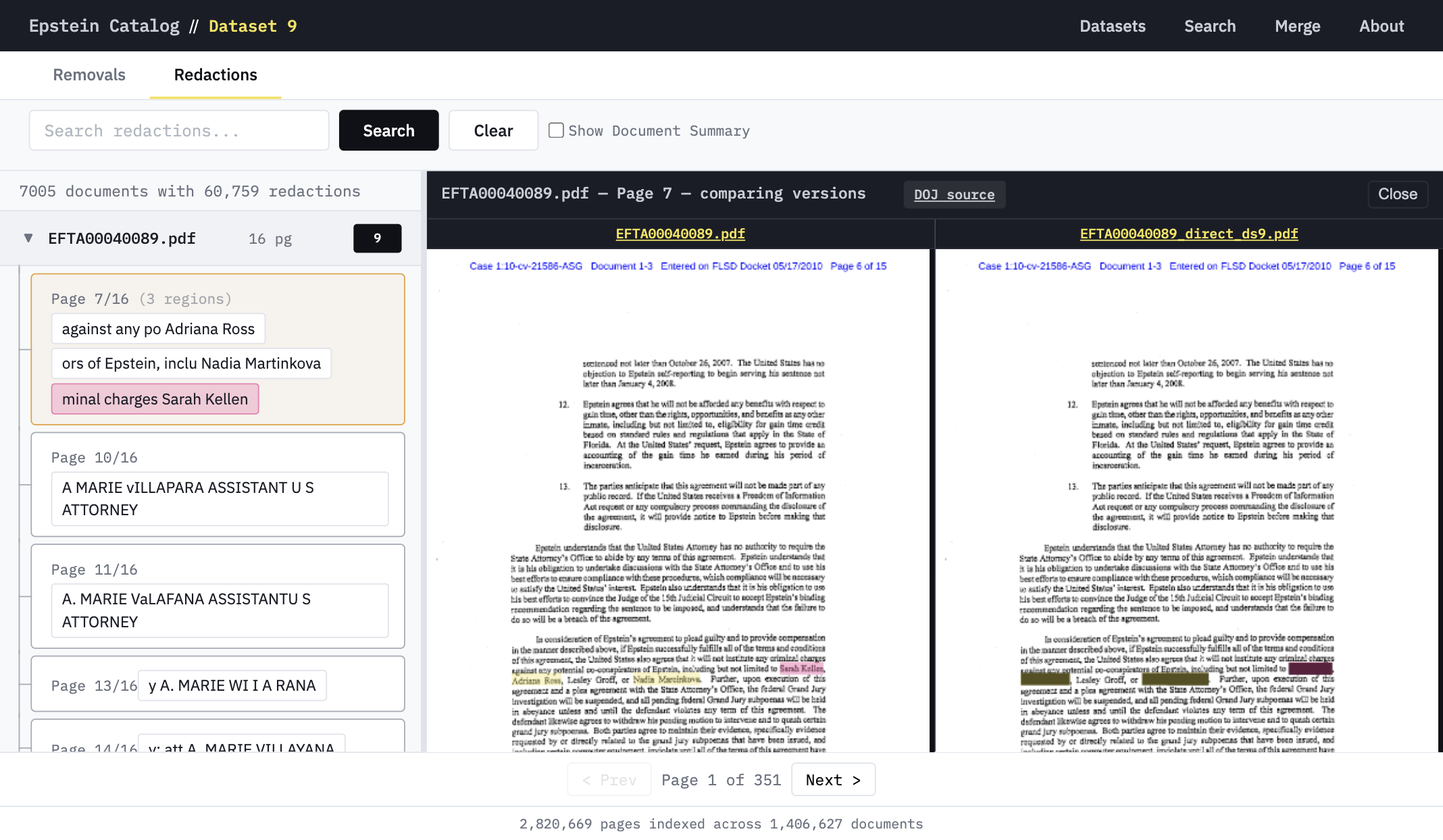Switch to the Redactions tab

click(x=215, y=75)
